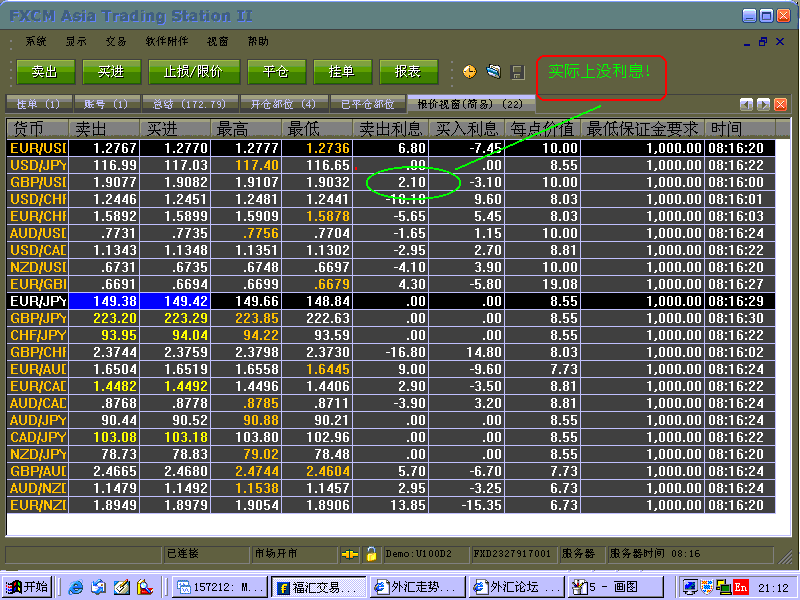The image size is (800, 600).
Task: Click the padlock icon in the status bar
Action: pyautogui.click(x=370, y=553)
